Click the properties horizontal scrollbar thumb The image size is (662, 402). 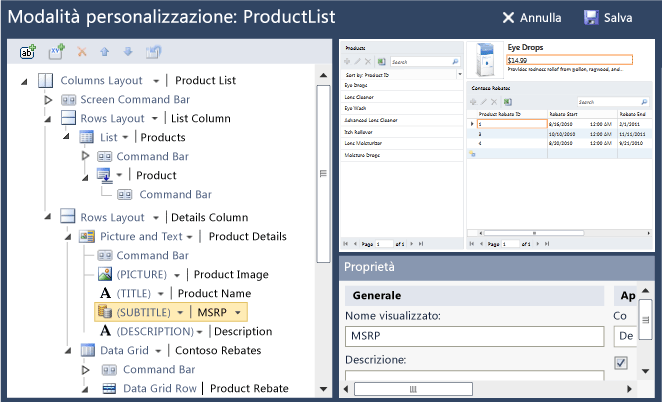point(411,389)
